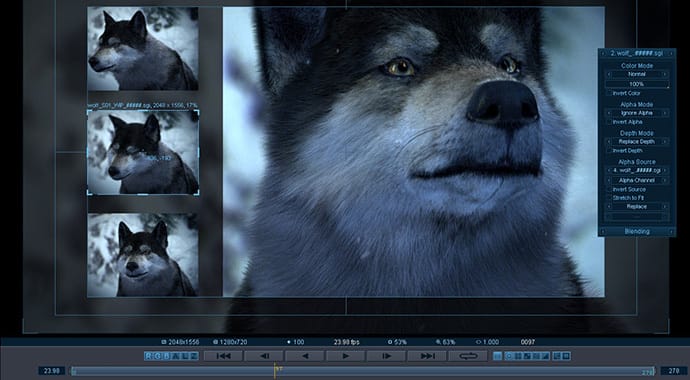This screenshot has width=690, height=380.
Task: Play the sequence forward
Action: [x=346, y=356]
